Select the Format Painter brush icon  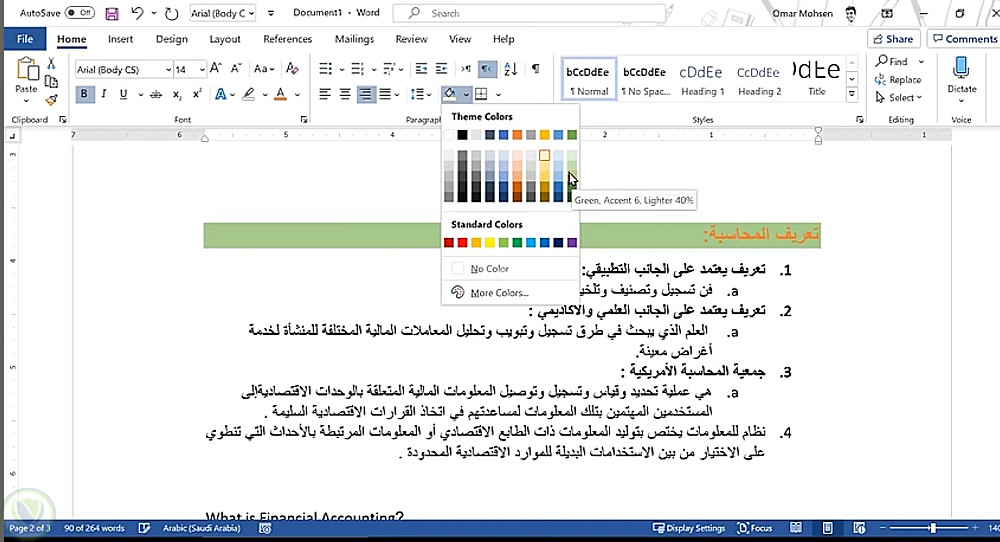51,99
